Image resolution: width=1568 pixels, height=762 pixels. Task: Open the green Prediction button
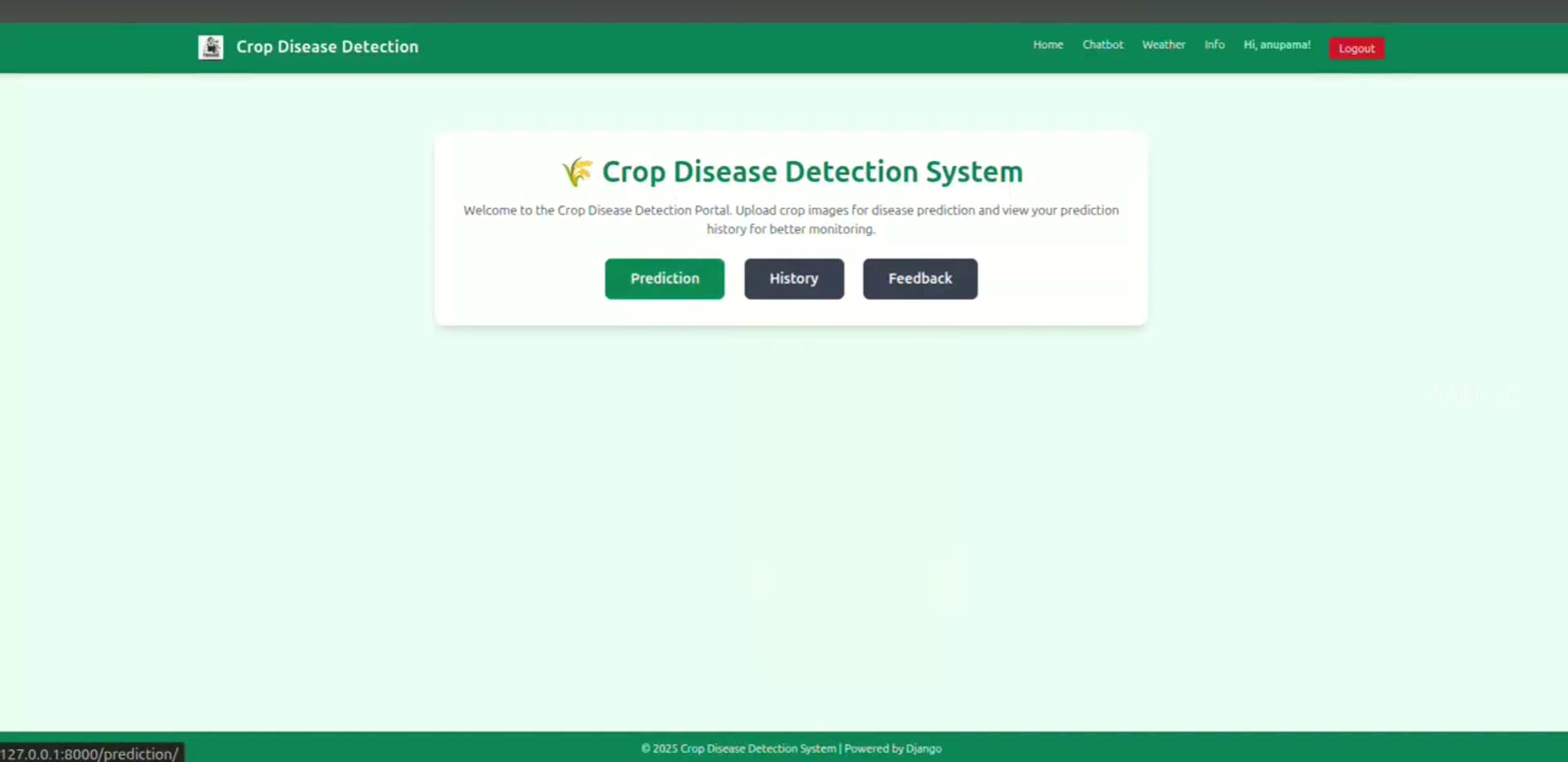(664, 279)
